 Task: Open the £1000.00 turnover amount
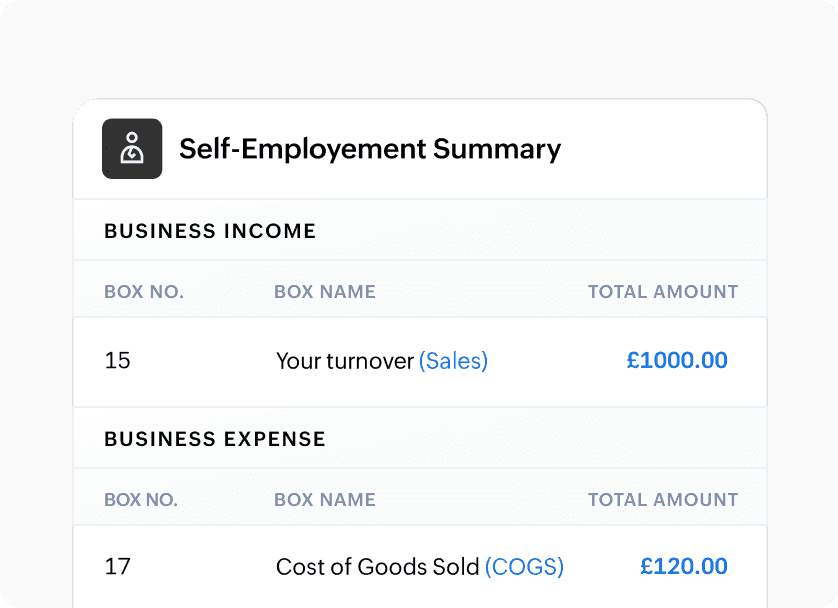click(677, 361)
